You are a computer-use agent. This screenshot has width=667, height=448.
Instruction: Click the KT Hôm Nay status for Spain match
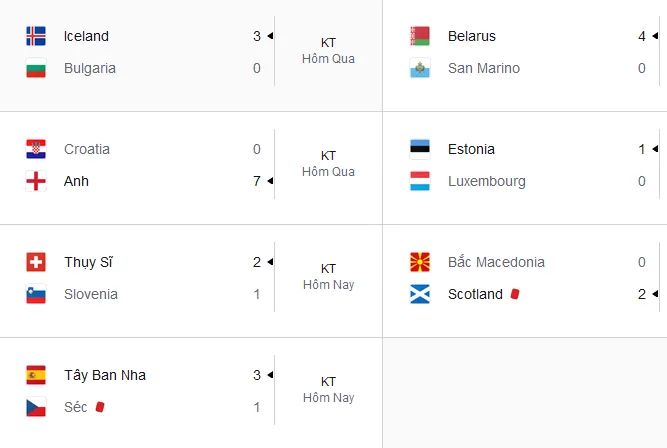tap(328, 390)
